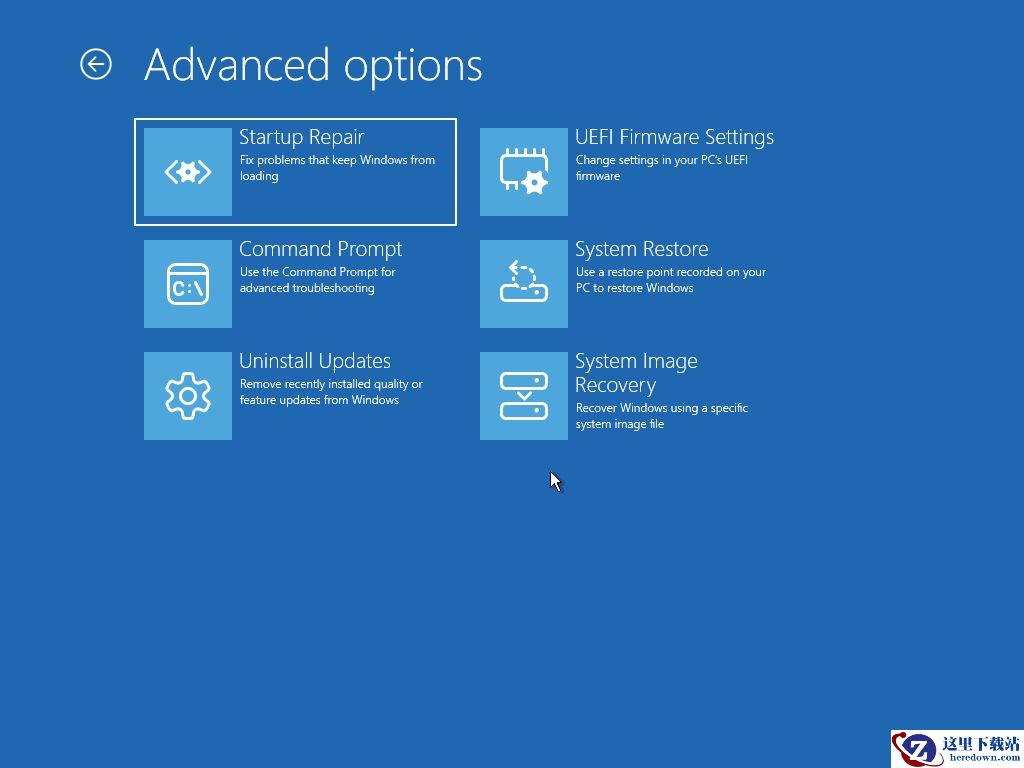Click the 'Advanced options' heading
Viewport: 1024px width, 768px height.
(313, 66)
